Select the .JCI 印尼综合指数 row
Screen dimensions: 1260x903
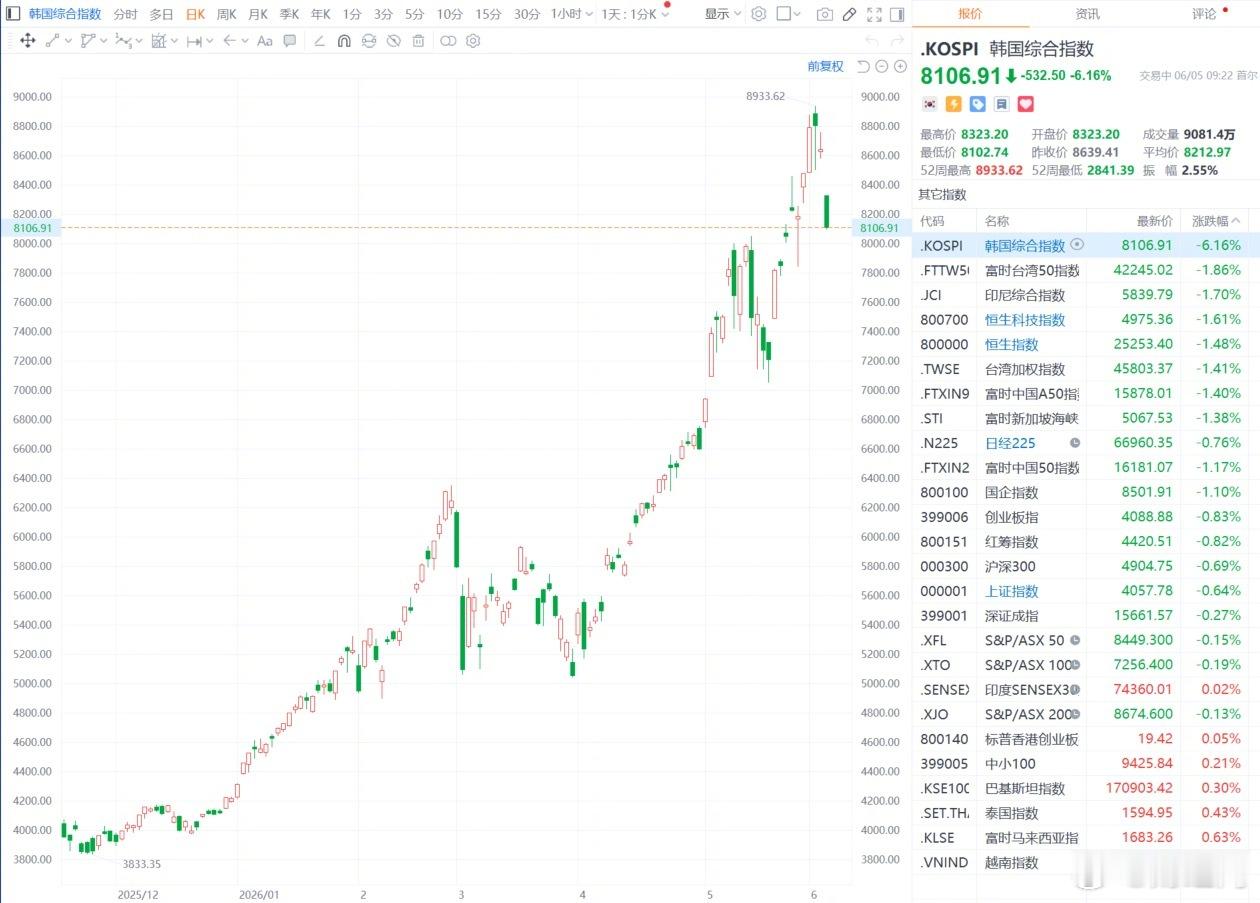click(x=1086, y=295)
